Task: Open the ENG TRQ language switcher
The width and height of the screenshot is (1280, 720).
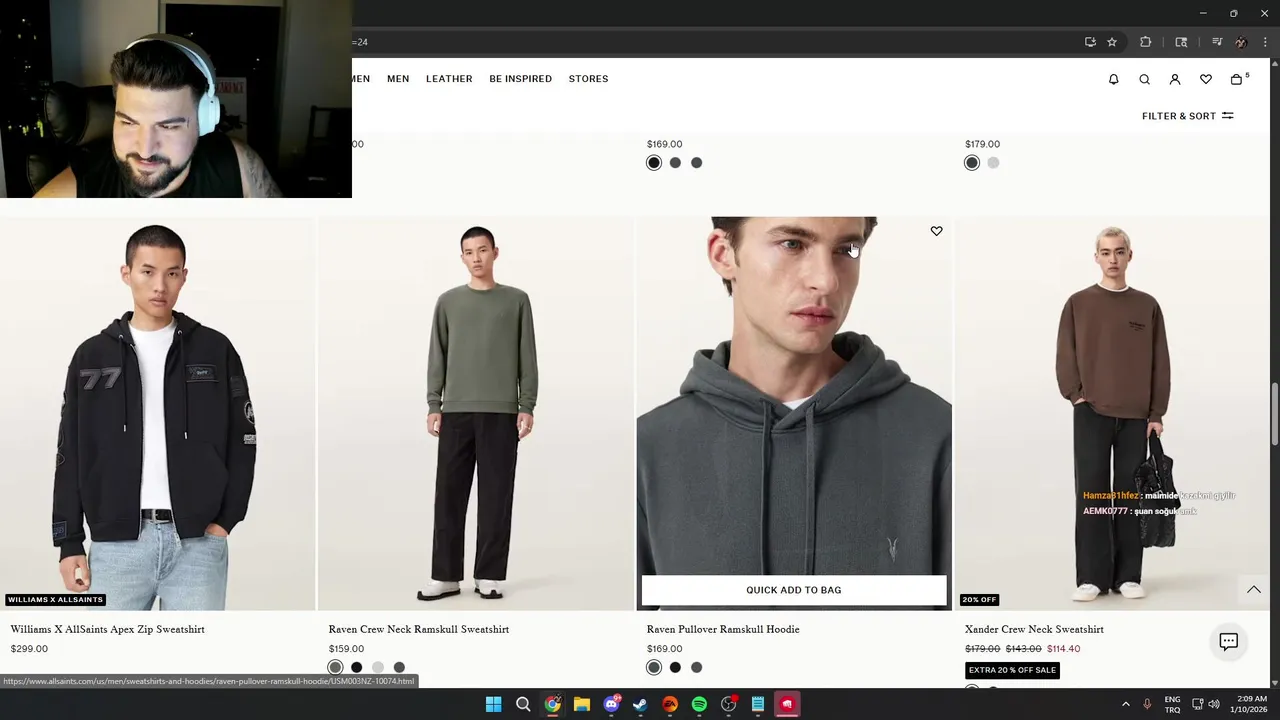Action: click(1172, 704)
